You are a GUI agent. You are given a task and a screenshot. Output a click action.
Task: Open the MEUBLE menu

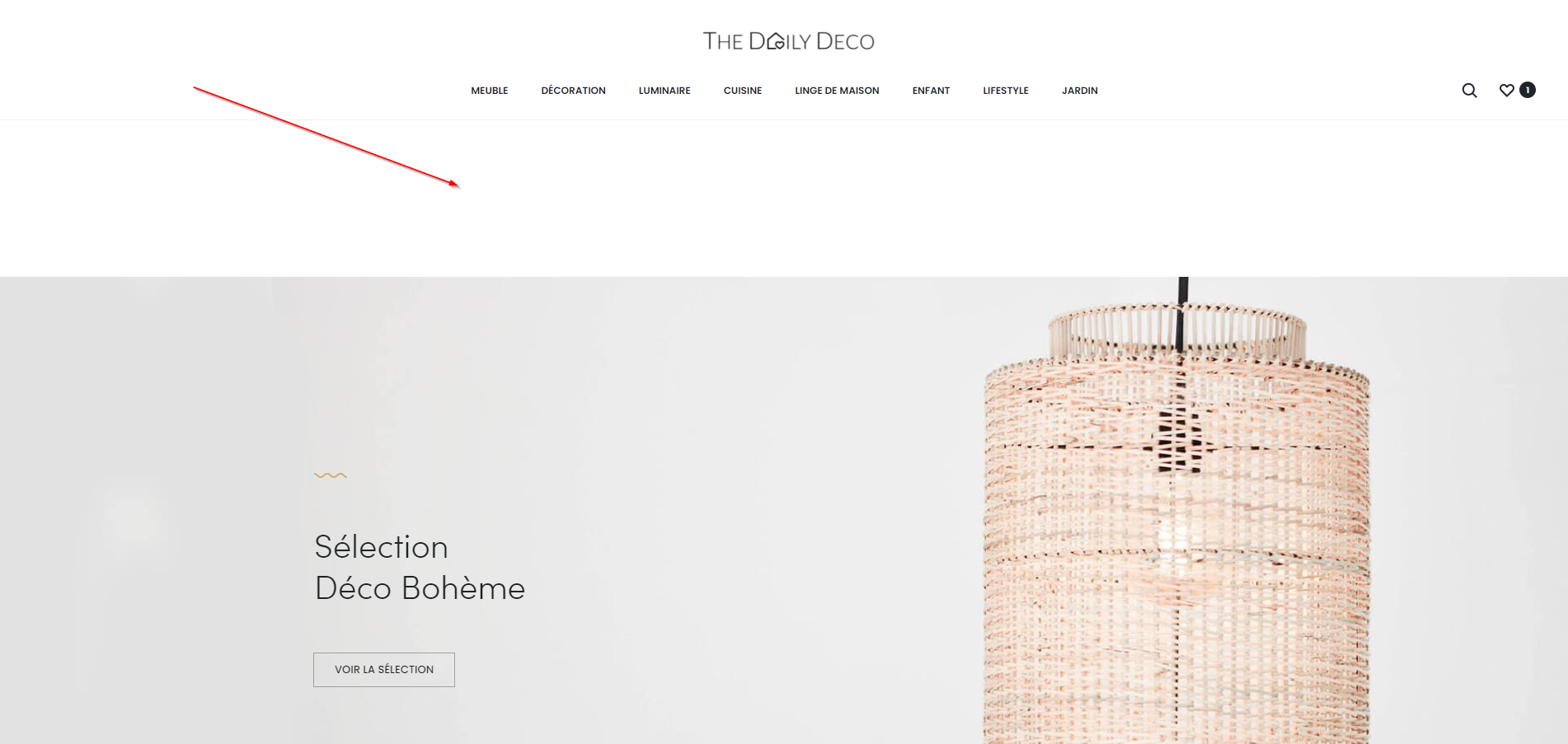[x=490, y=91]
